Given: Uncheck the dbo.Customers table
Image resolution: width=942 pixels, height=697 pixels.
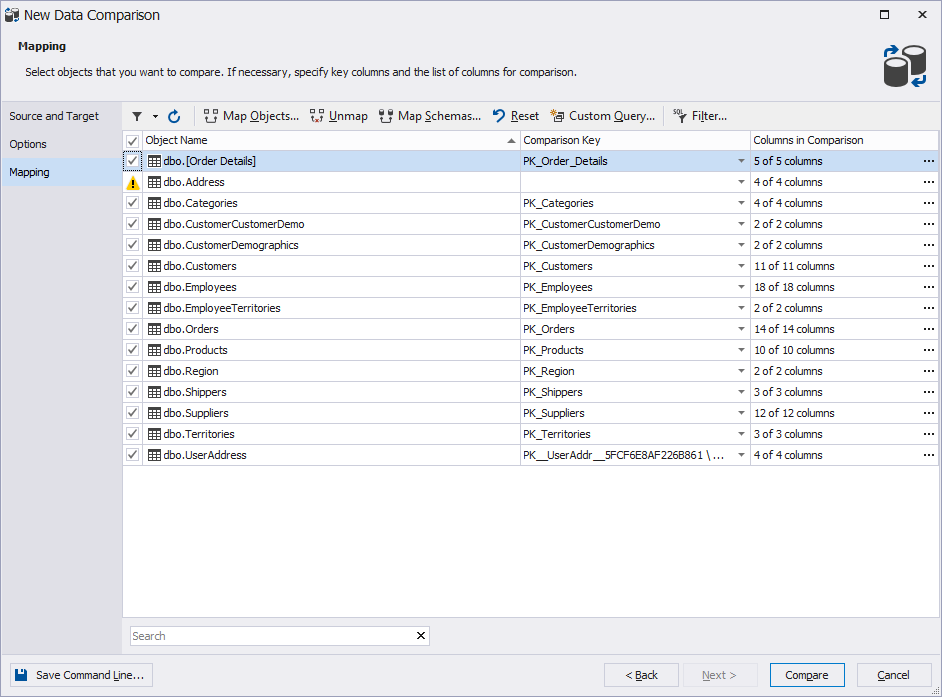Looking at the screenshot, I should (x=132, y=266).
